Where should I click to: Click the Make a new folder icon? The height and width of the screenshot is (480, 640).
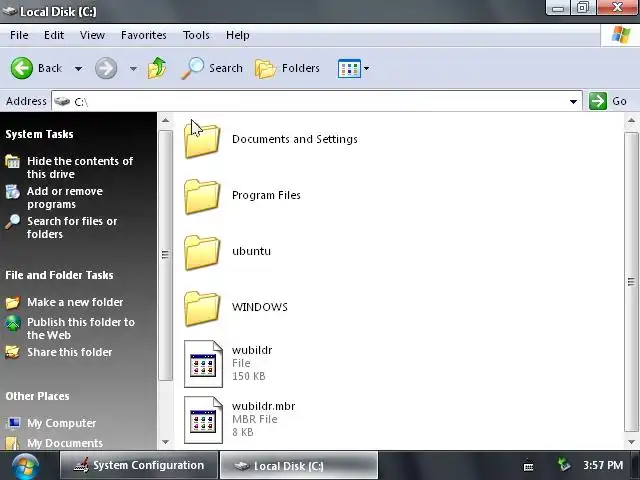[13, 302]
